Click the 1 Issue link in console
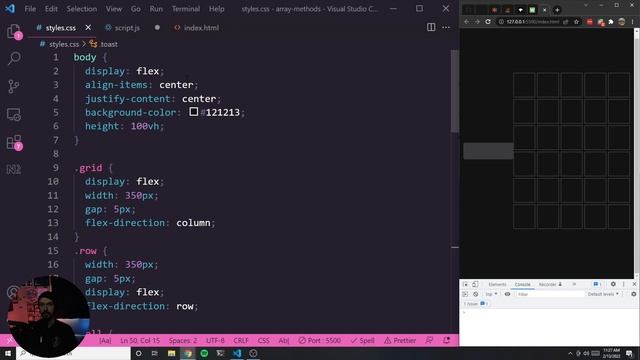 476,304
